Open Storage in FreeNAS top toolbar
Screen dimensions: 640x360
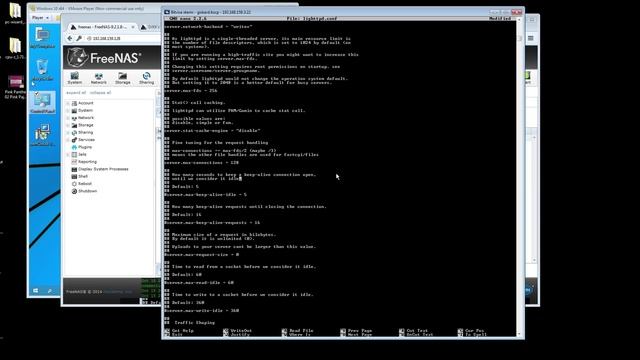(x=122, y=78)
